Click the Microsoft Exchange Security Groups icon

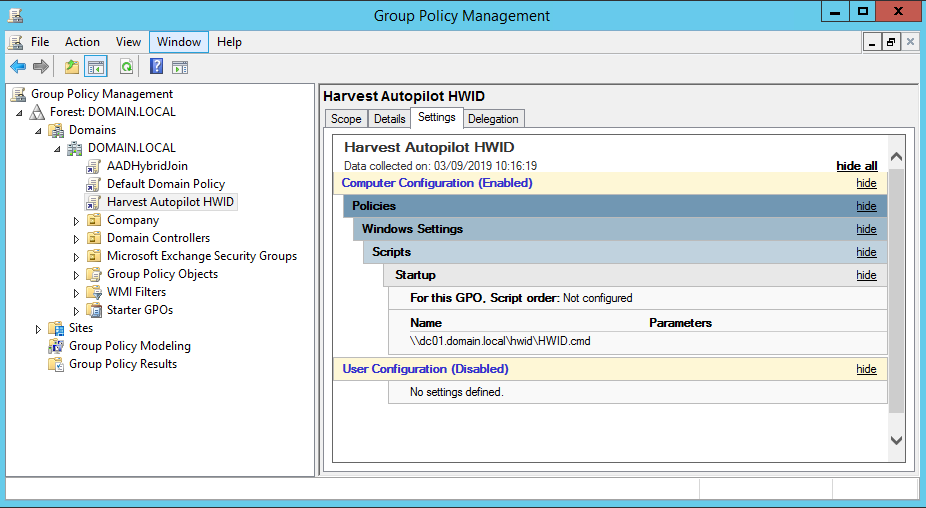pos(94,256)
